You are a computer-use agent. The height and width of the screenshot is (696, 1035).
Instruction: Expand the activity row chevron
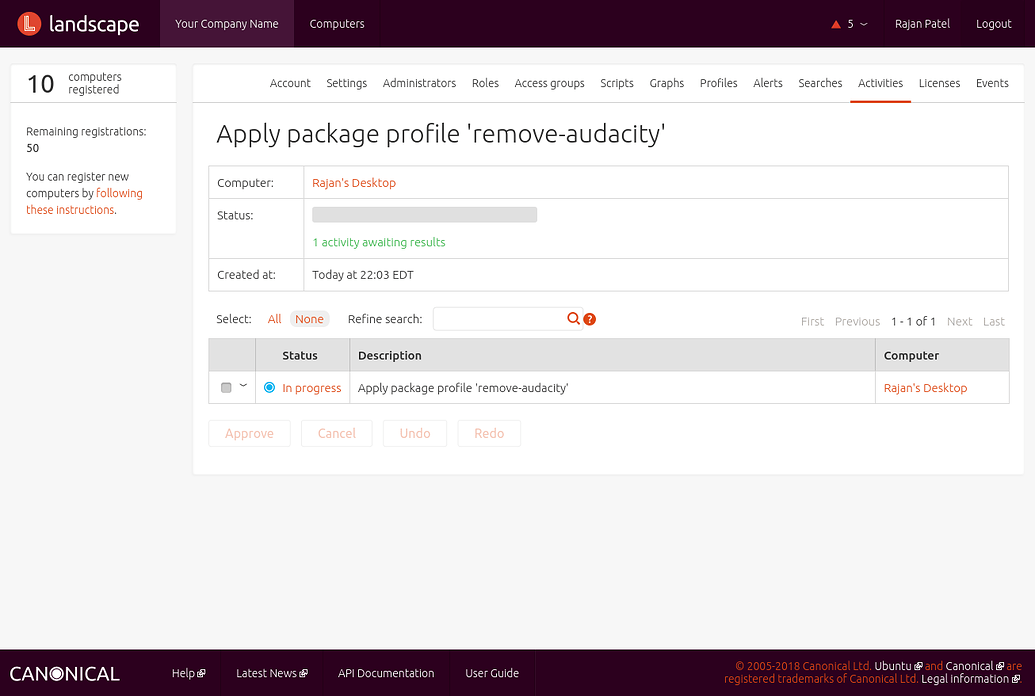[242, 387]
